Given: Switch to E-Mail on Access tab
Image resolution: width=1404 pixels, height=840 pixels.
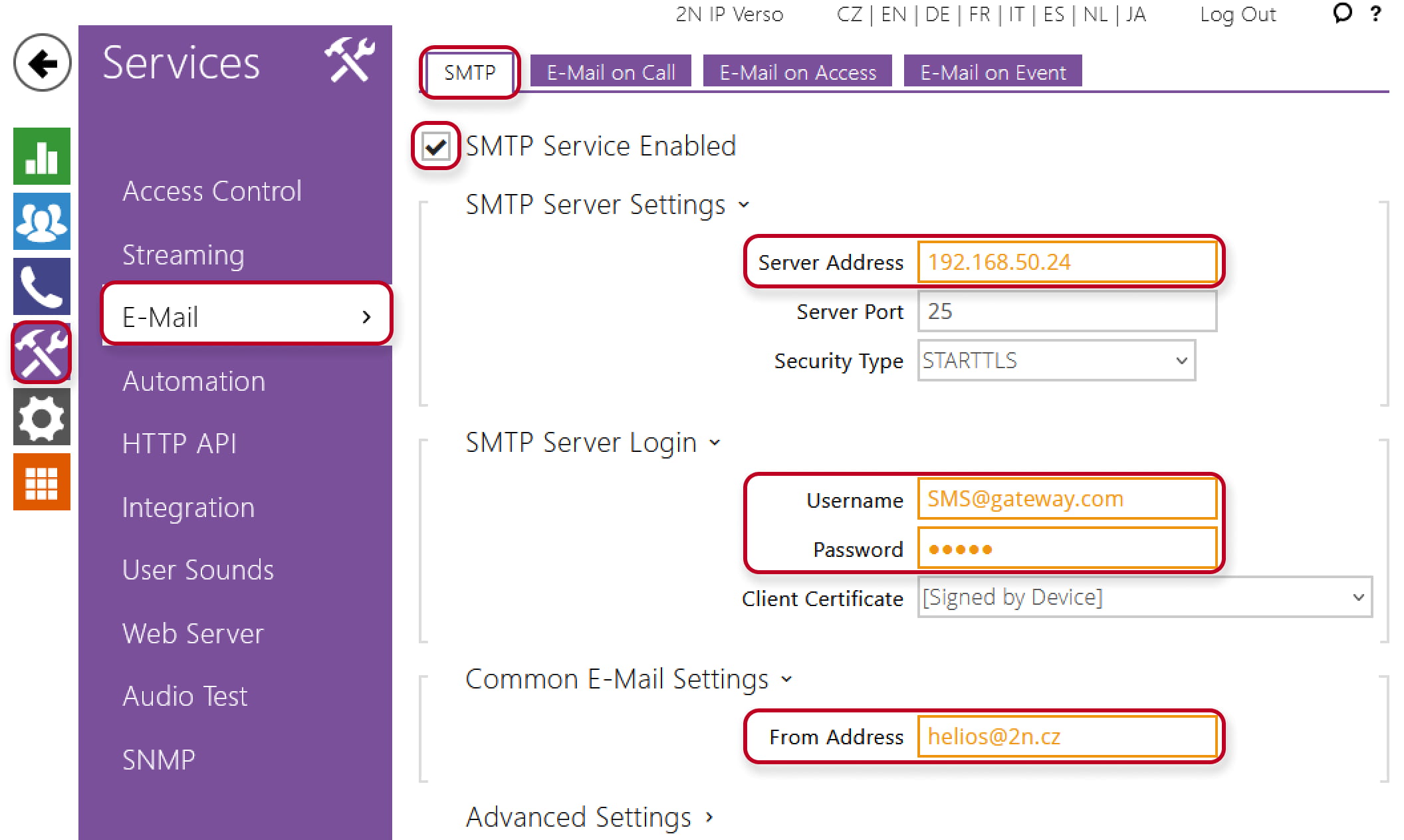Looking at the screenshot, I should point(798,72).
